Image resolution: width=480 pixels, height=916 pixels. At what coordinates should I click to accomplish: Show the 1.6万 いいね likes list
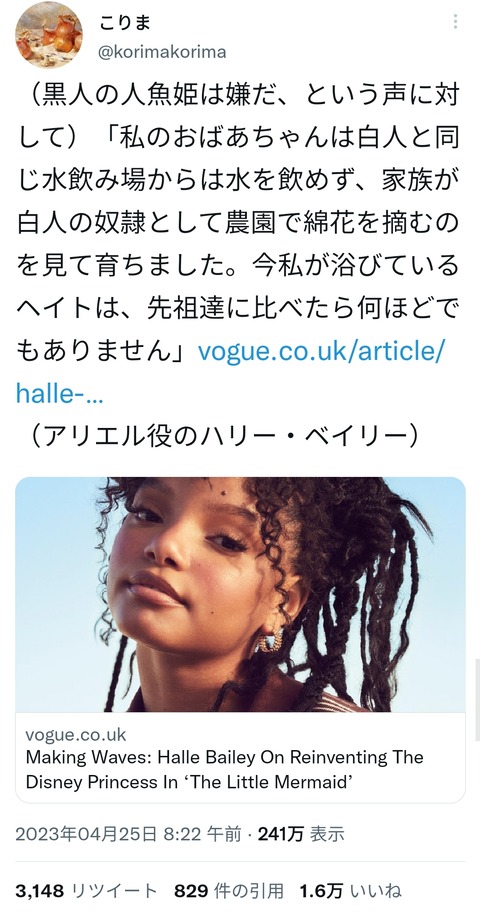click(350, 891)
